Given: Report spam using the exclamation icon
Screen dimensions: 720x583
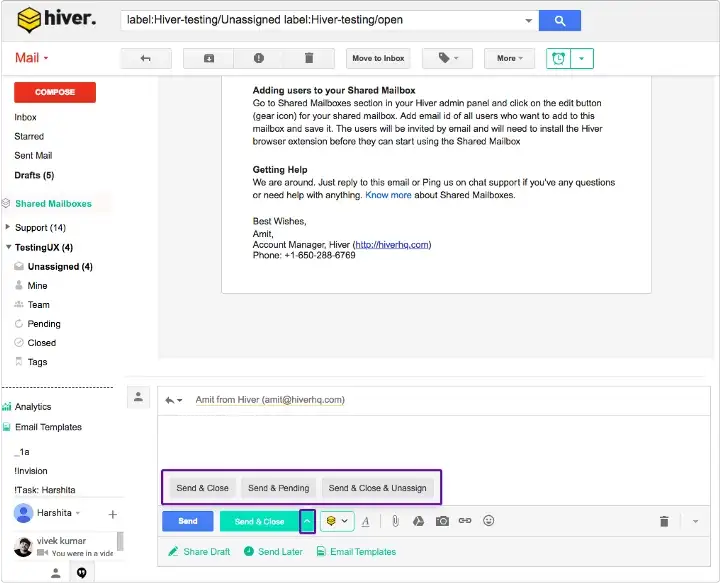Looking at the screenshot, I should point(259,58).
